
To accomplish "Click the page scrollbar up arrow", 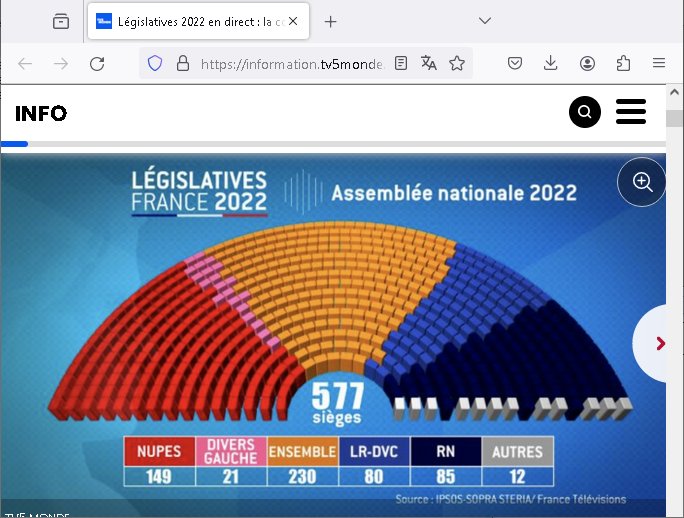I will (x=674, y=92).
